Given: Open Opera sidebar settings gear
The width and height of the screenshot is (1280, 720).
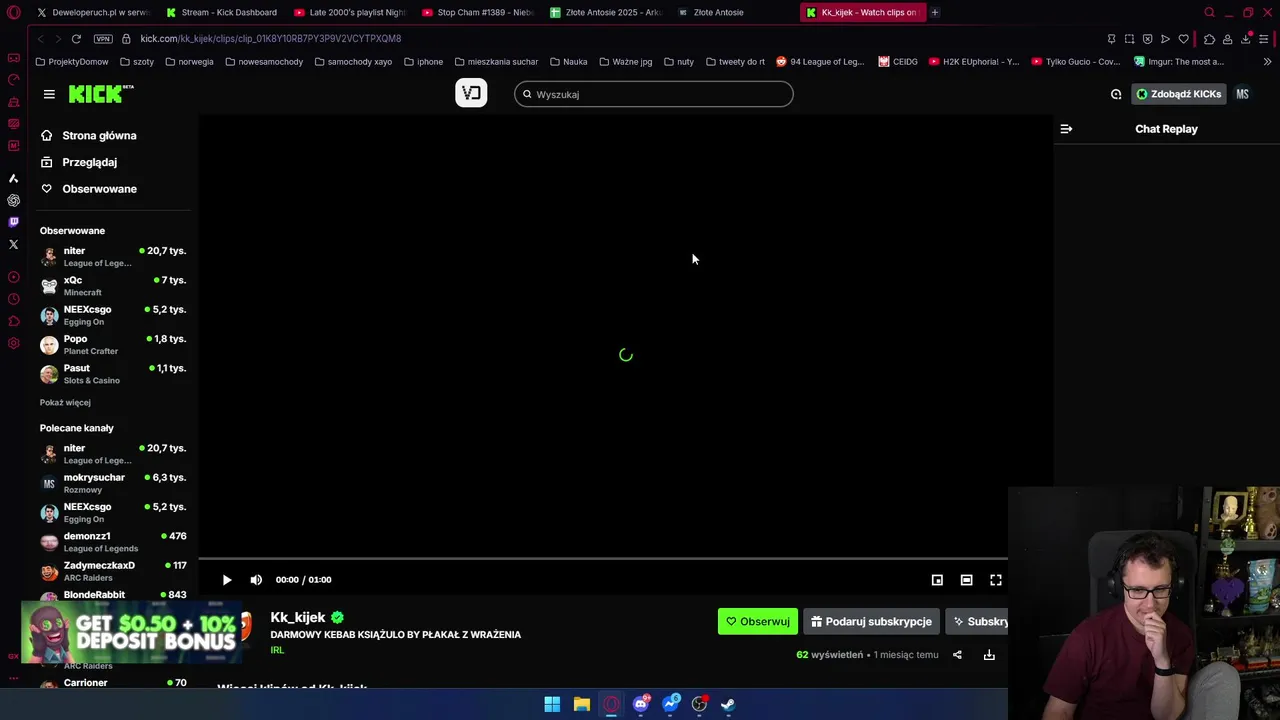Looking at the screenshot, I should 13,343.
